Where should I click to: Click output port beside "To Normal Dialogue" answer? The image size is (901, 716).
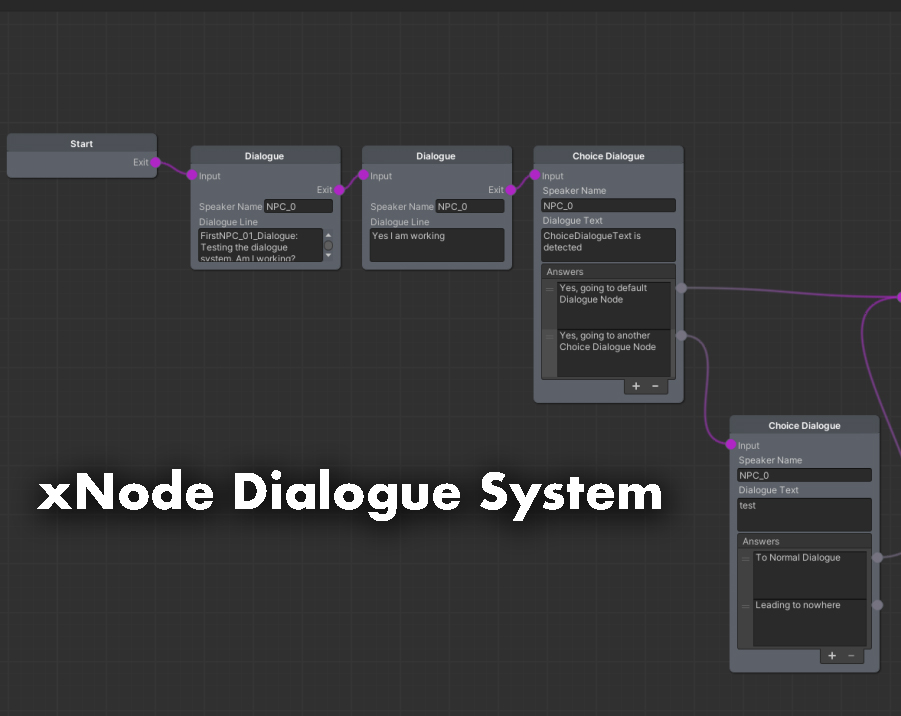tap(878, 558)
